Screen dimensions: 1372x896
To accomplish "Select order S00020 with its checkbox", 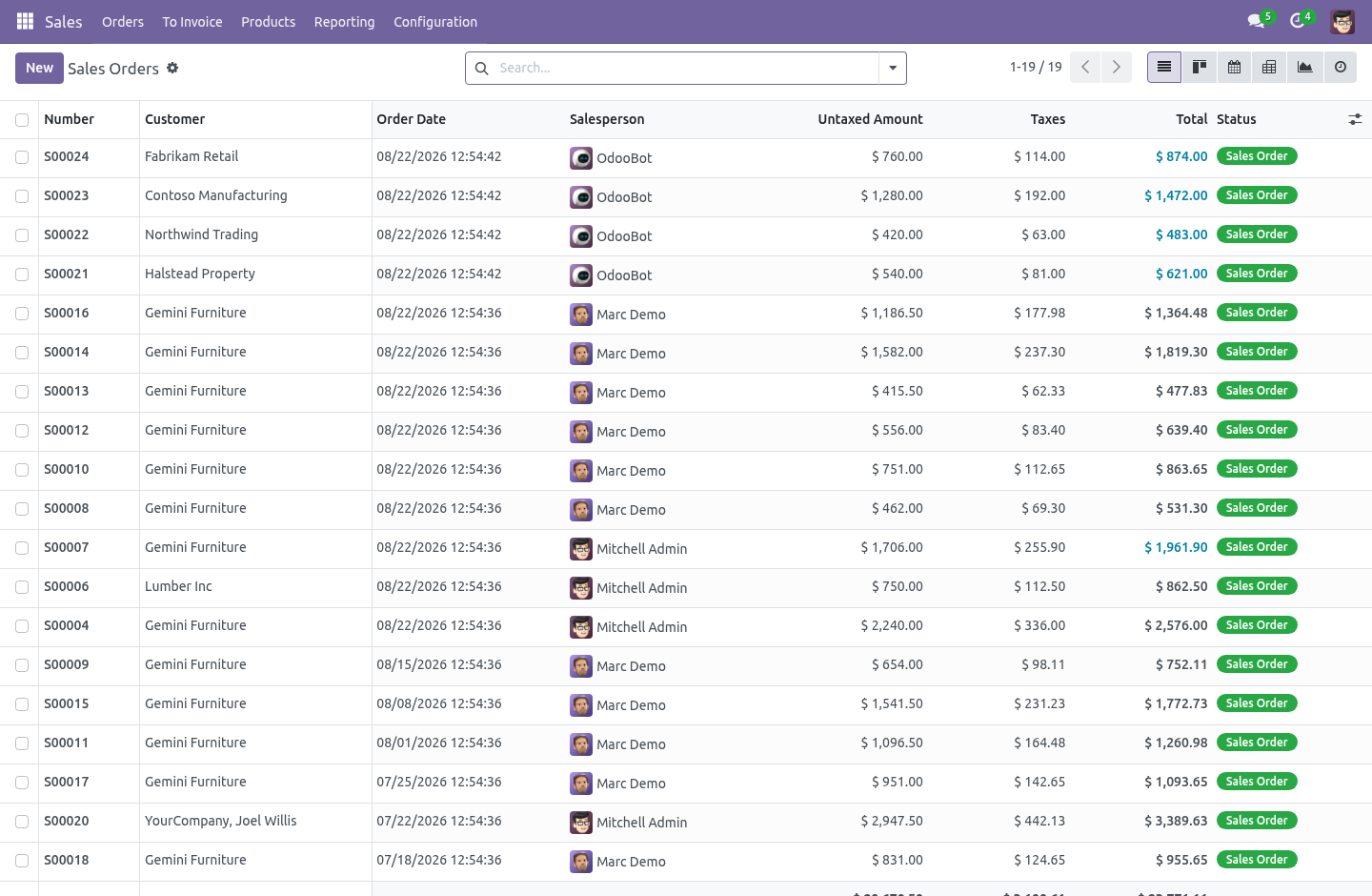I will [22, 822].
